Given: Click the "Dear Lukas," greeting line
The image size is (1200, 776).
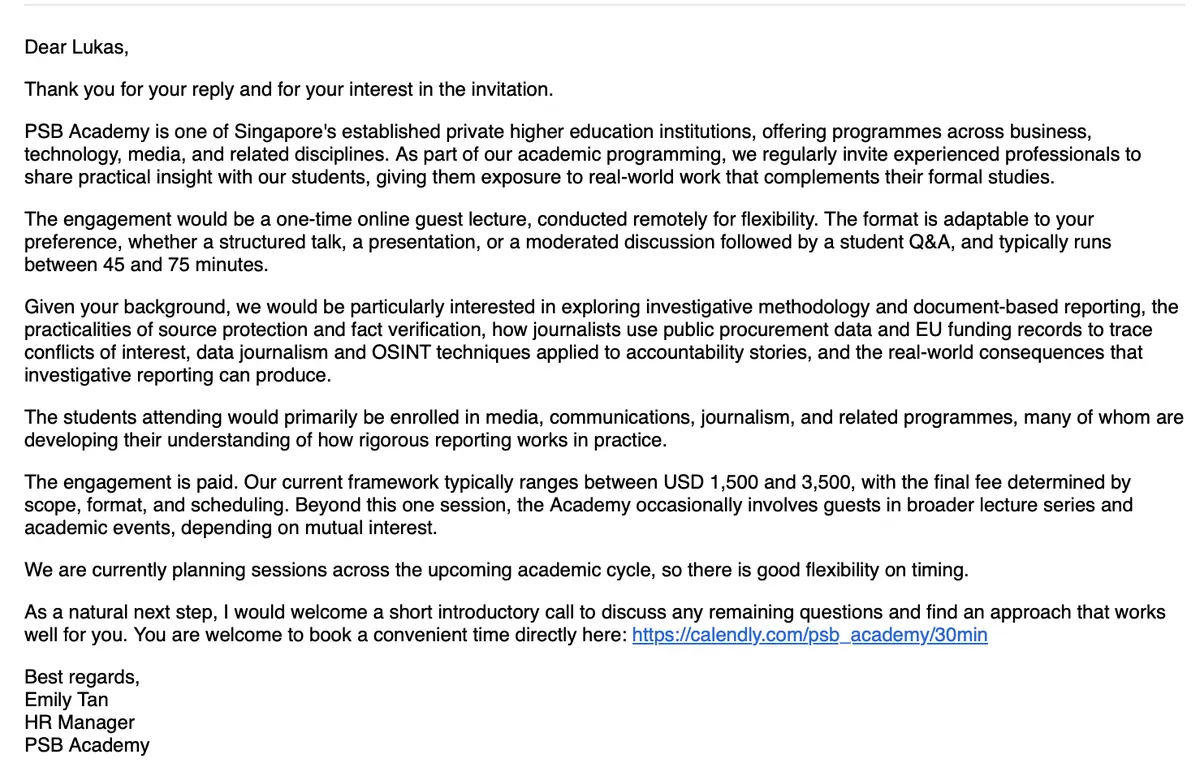Looking at the screenshot, I should (x=77, y=46).
